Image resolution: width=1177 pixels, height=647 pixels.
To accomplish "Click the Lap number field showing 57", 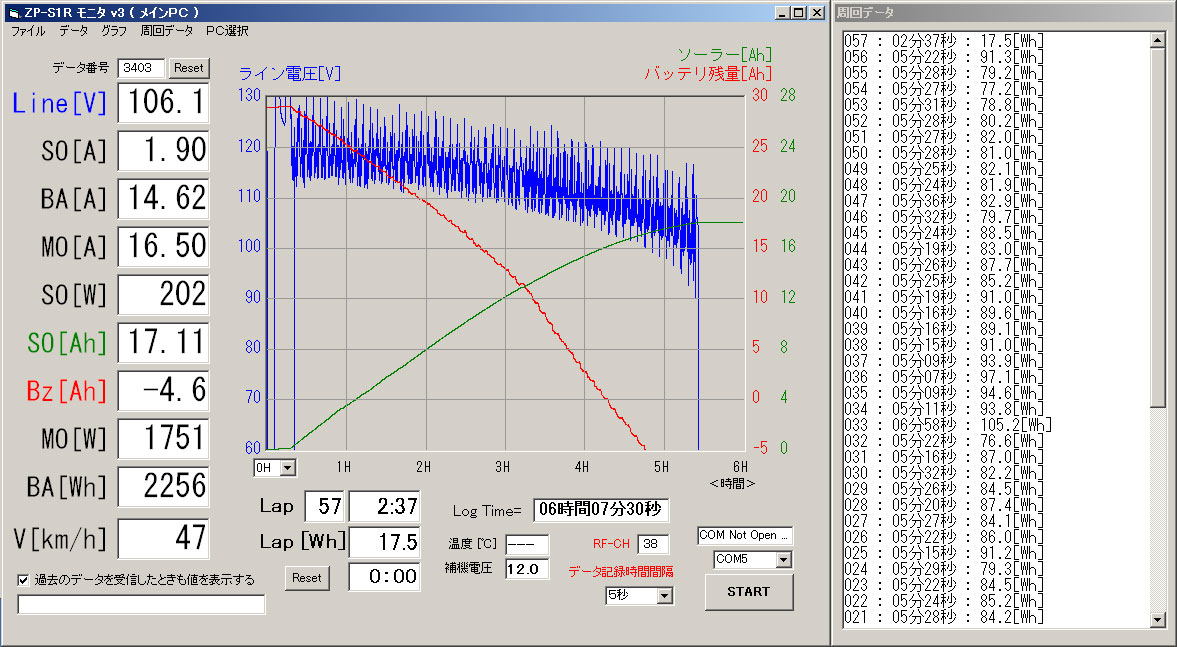I will [x=324, y=507].
